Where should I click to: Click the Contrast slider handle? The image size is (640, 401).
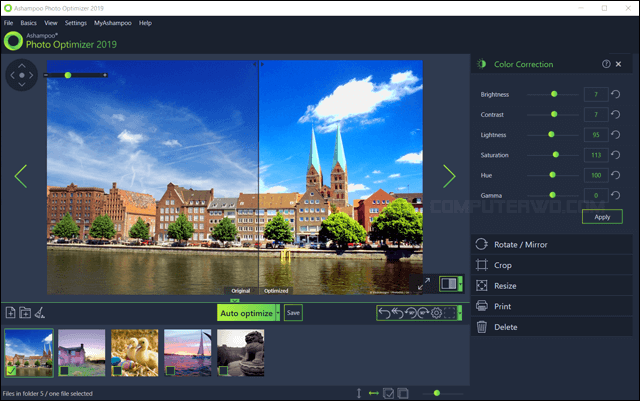[554, 114]
